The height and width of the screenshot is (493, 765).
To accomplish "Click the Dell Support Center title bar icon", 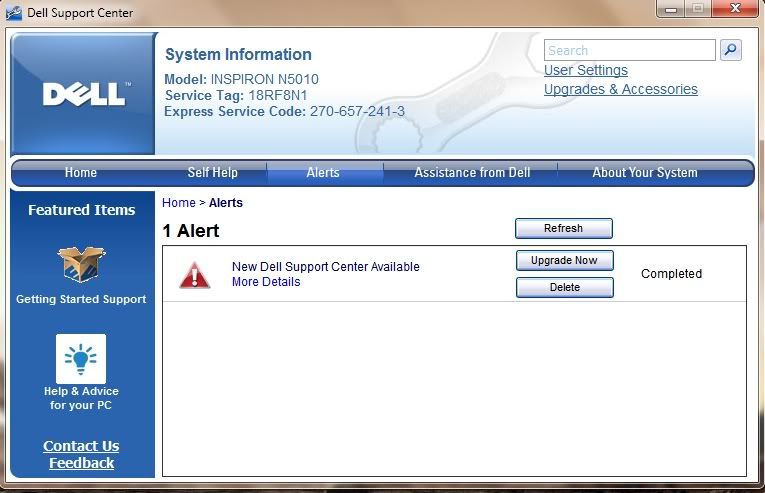I will pos(14,13).
